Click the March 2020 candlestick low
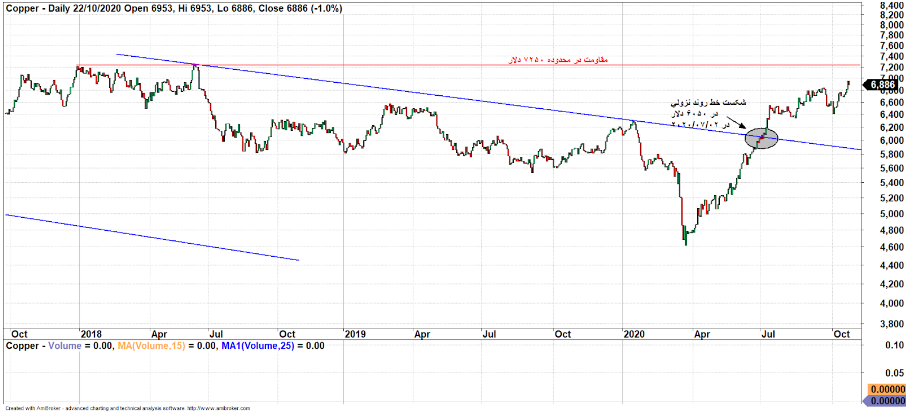Image resolution: width=913 pixels, height=419 pixels. pos(685,243)
